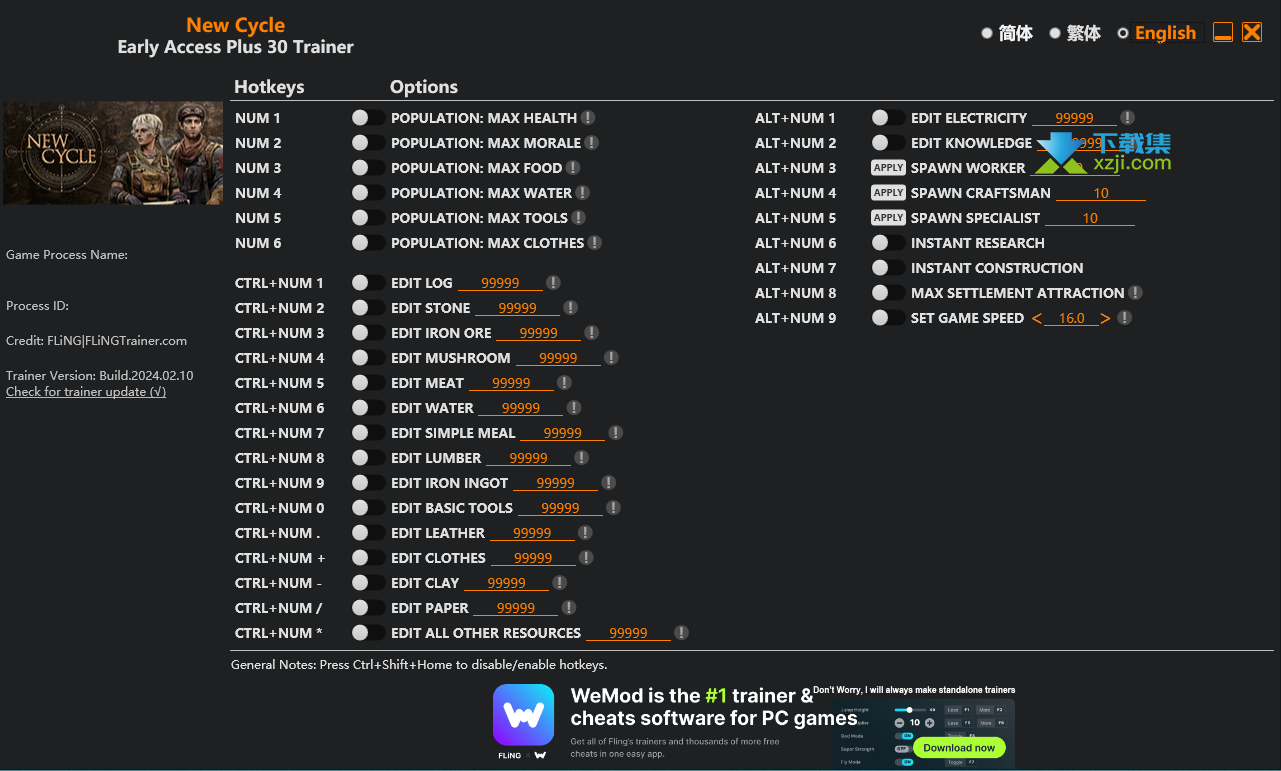Click the "Credit: FLiNG|FLiNGTrainer.com" text
Viewport: 1281px width, 771px height.
pos(96,340)
